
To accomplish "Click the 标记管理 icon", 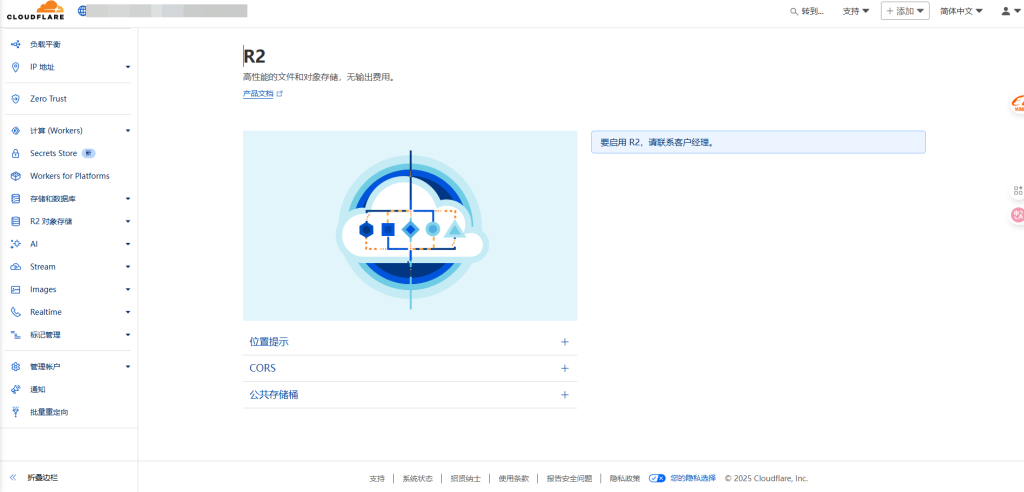I will pos(16,335).
